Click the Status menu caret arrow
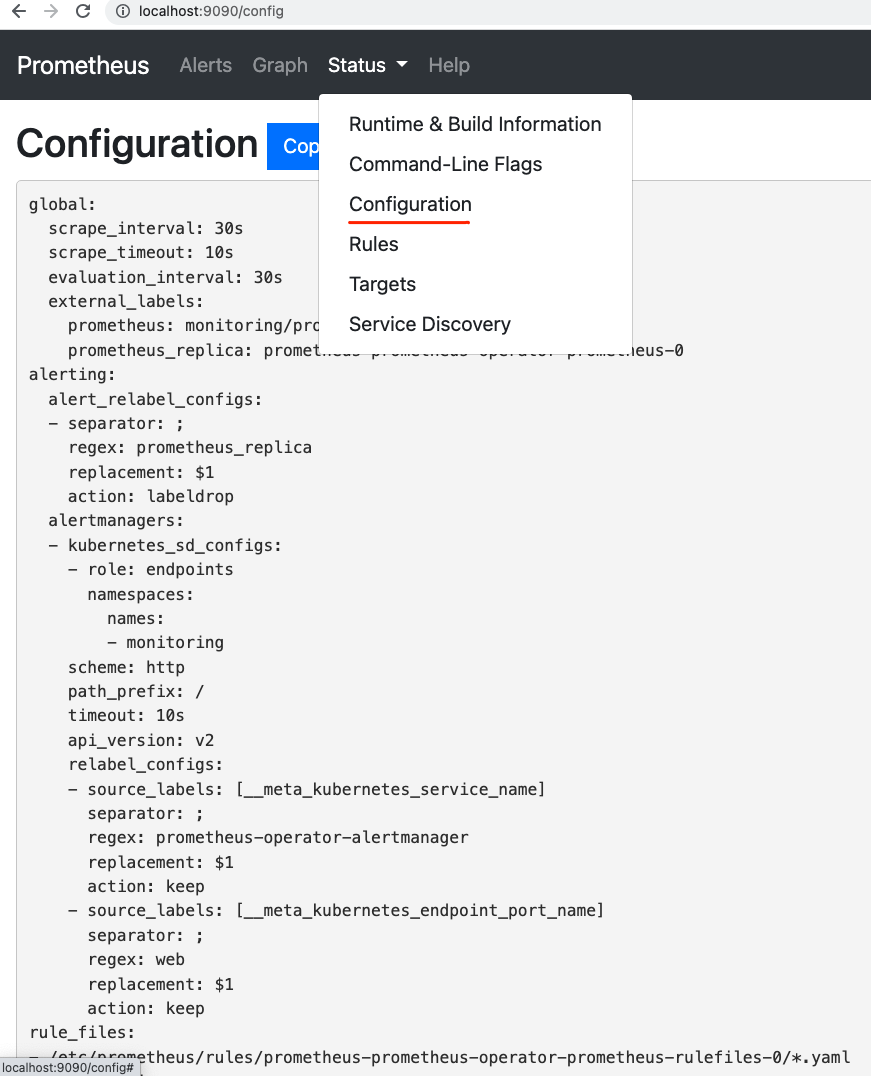This screenshot has height=1076, width=871. click(x=402, y=66)
